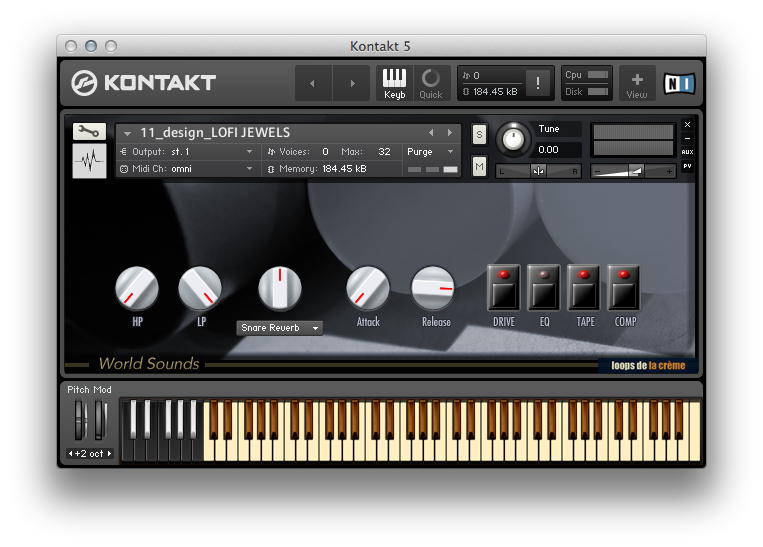This screenshot has height=547, width=763.
Task: Click the reverb amount knob
Action: pyautogui.click(x=280, y=288)
